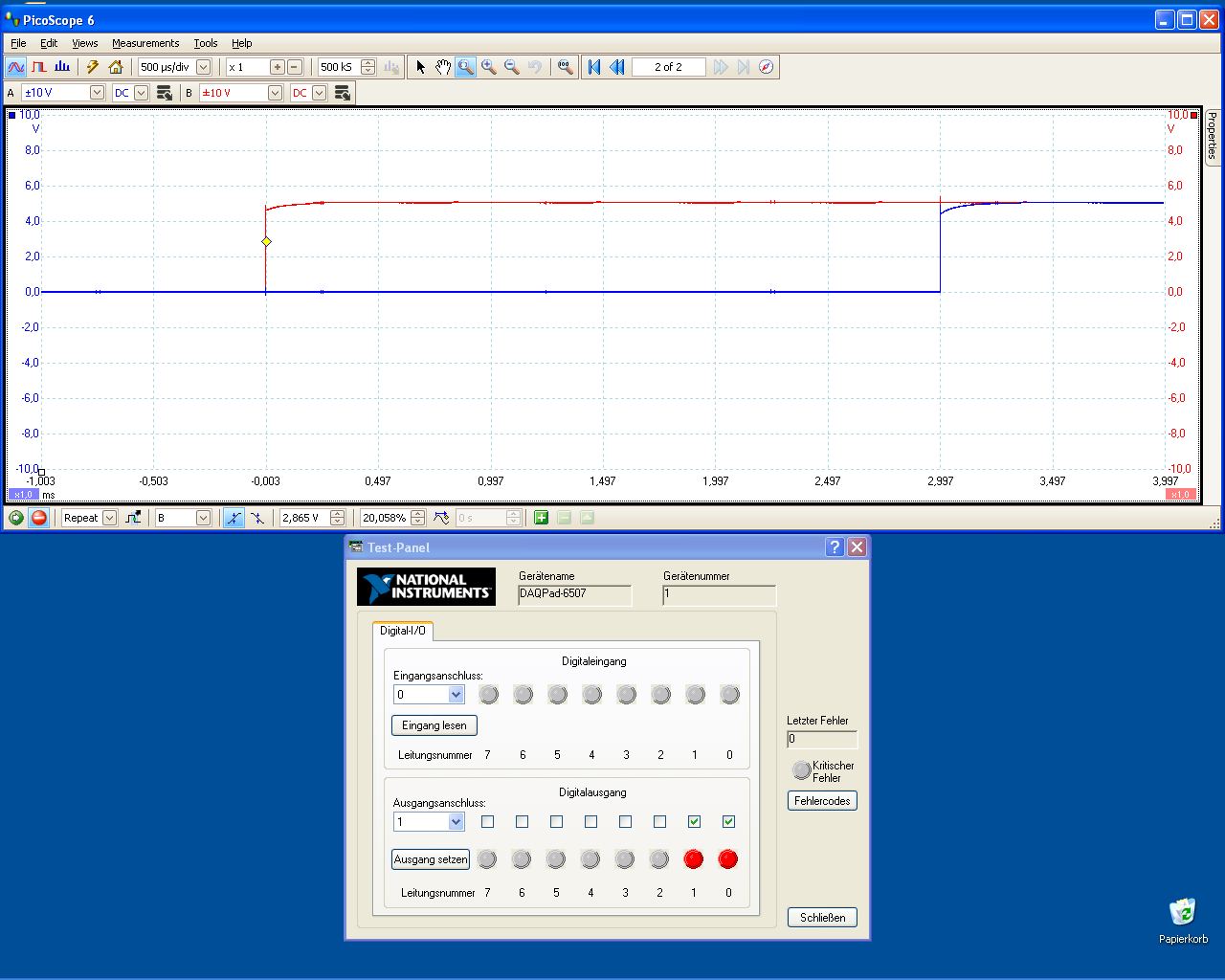Open the Tools menu

(x=206, y=43)
